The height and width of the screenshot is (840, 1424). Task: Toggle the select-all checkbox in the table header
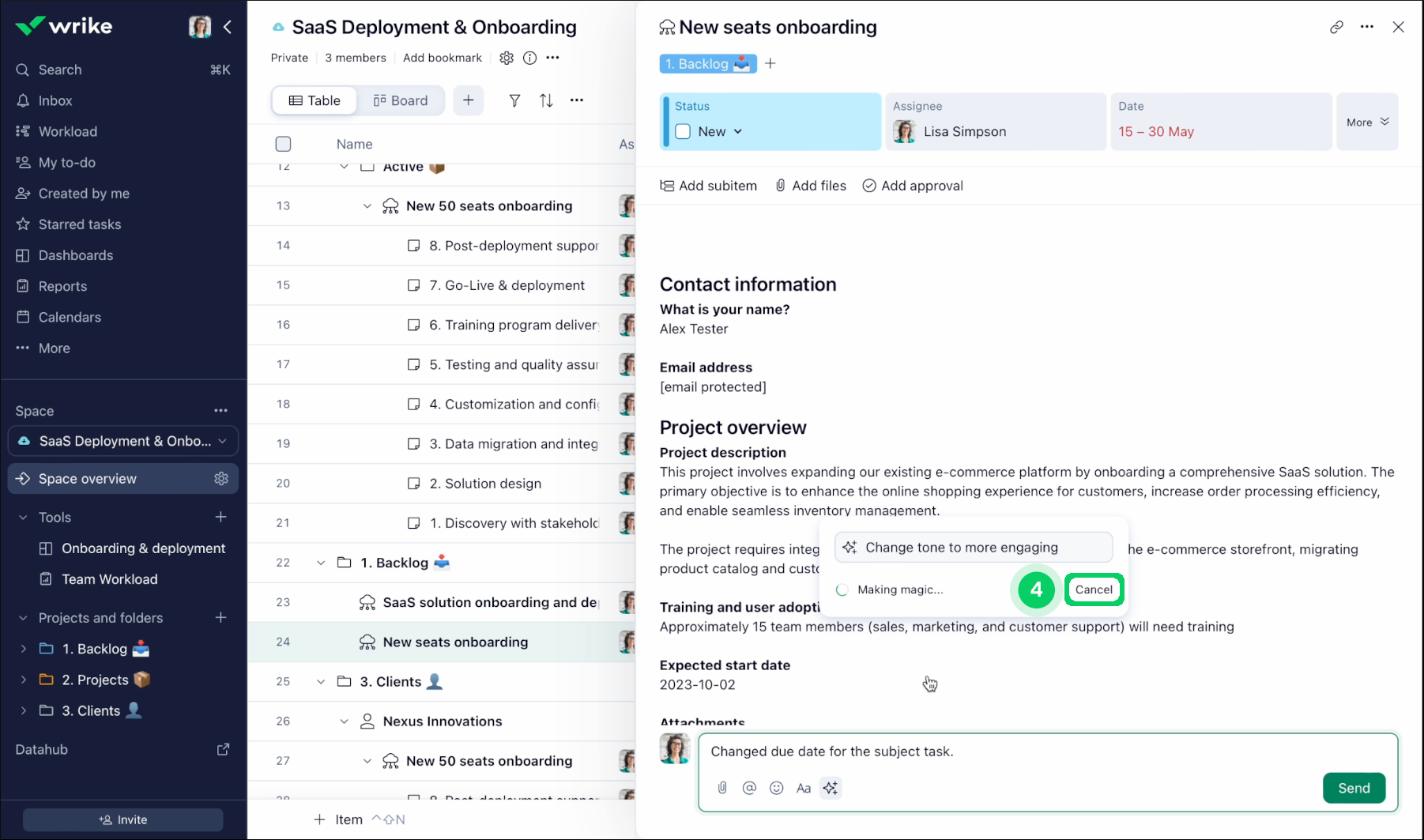click(x=283, y=144)
